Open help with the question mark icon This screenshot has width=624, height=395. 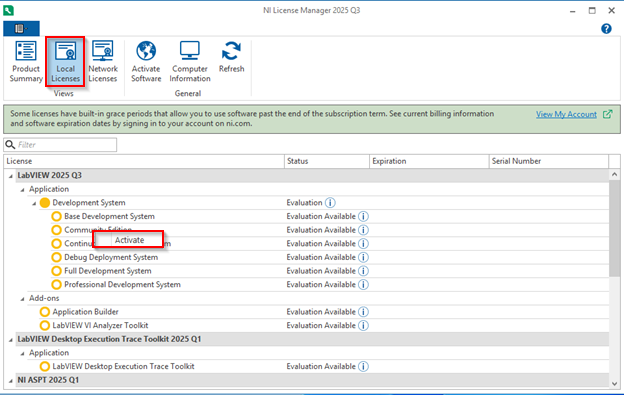606,29
